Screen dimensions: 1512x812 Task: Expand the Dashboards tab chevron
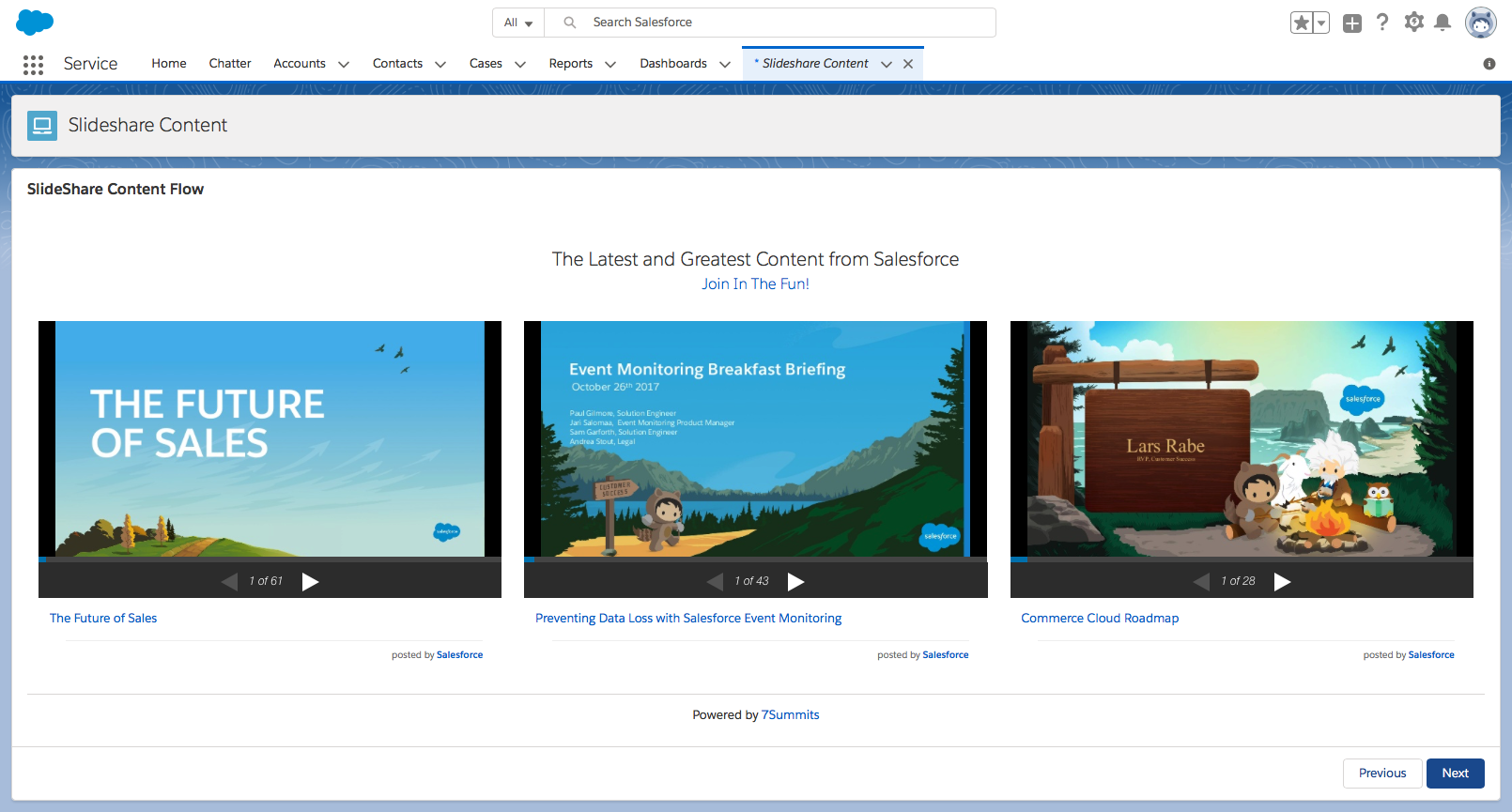point(725,64)
